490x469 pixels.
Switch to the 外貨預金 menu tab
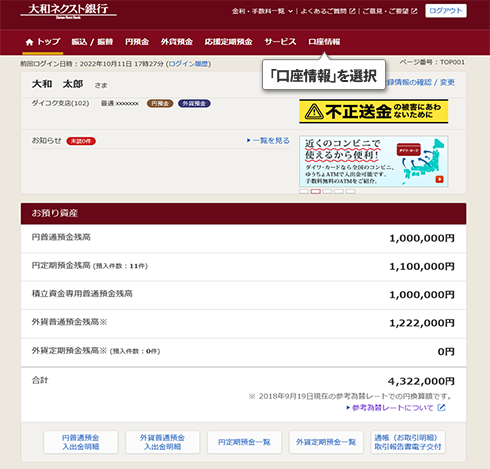click(x=177, y=42)
